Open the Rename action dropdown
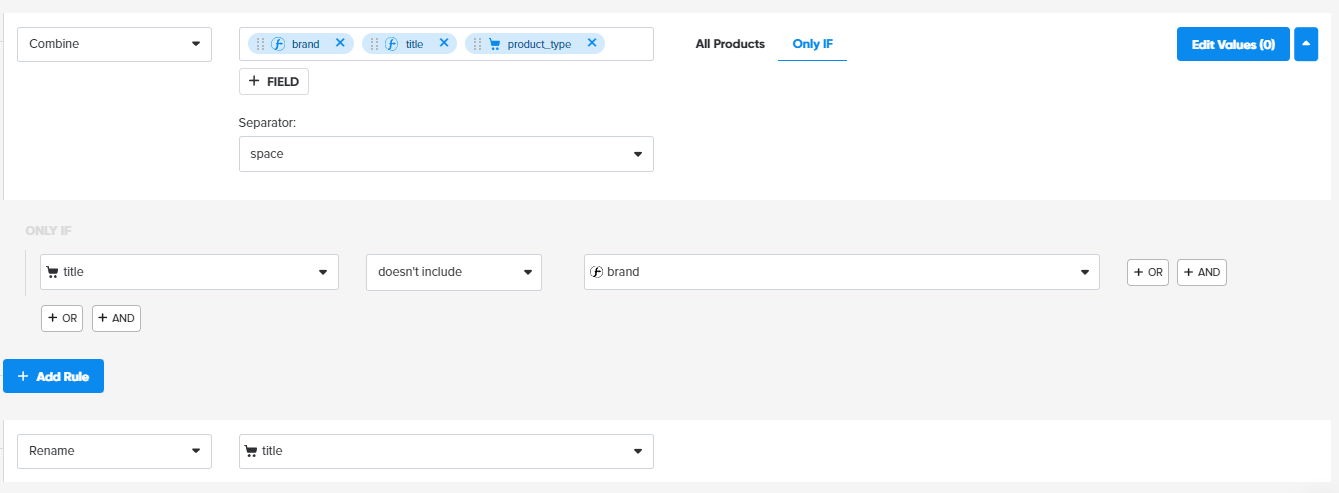Viewport: 1339px width, 493px height. point(114,451)
